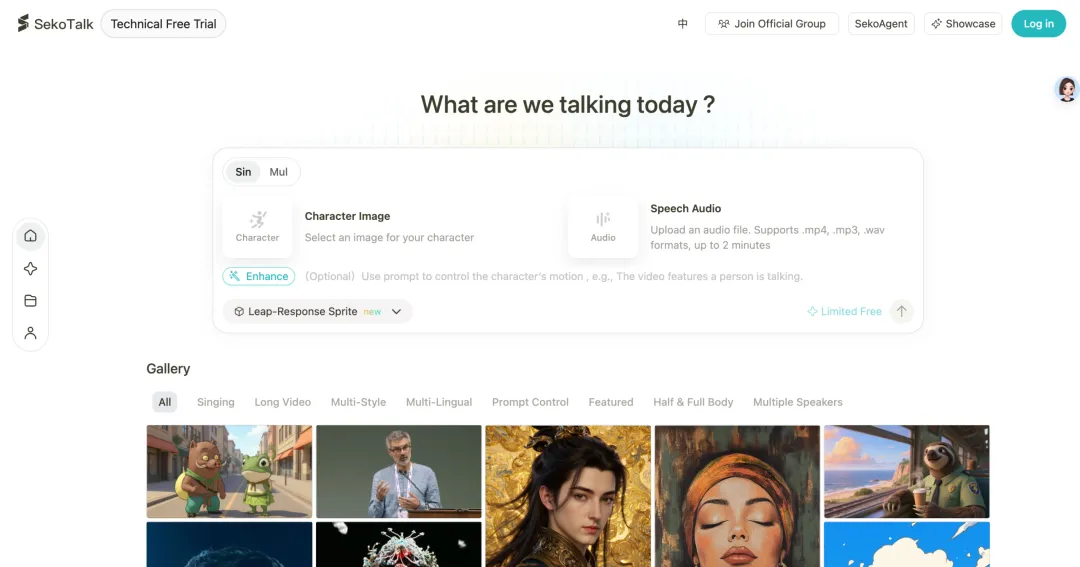Viewport: 1080px width, 567px height.
Task: Select the Multiple Speakers gallery tab
Action: point(798,402)
